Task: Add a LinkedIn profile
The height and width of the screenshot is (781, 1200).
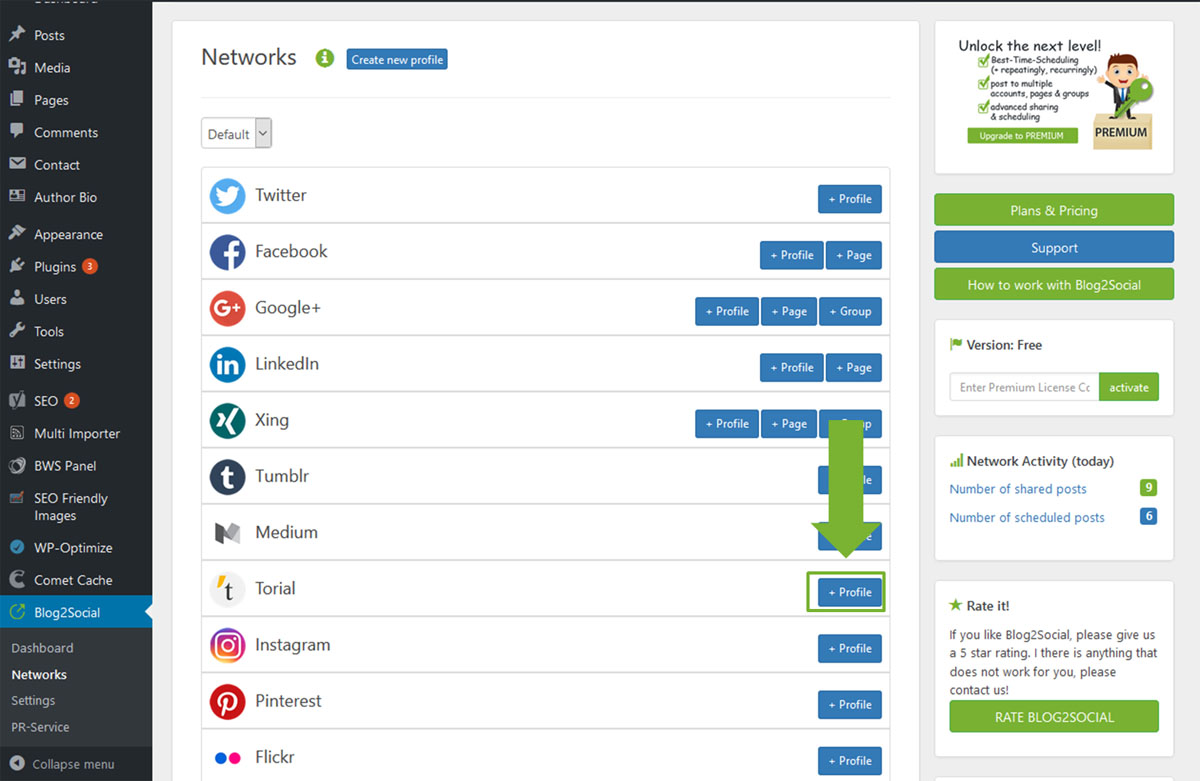Action: tap(792, 367)
